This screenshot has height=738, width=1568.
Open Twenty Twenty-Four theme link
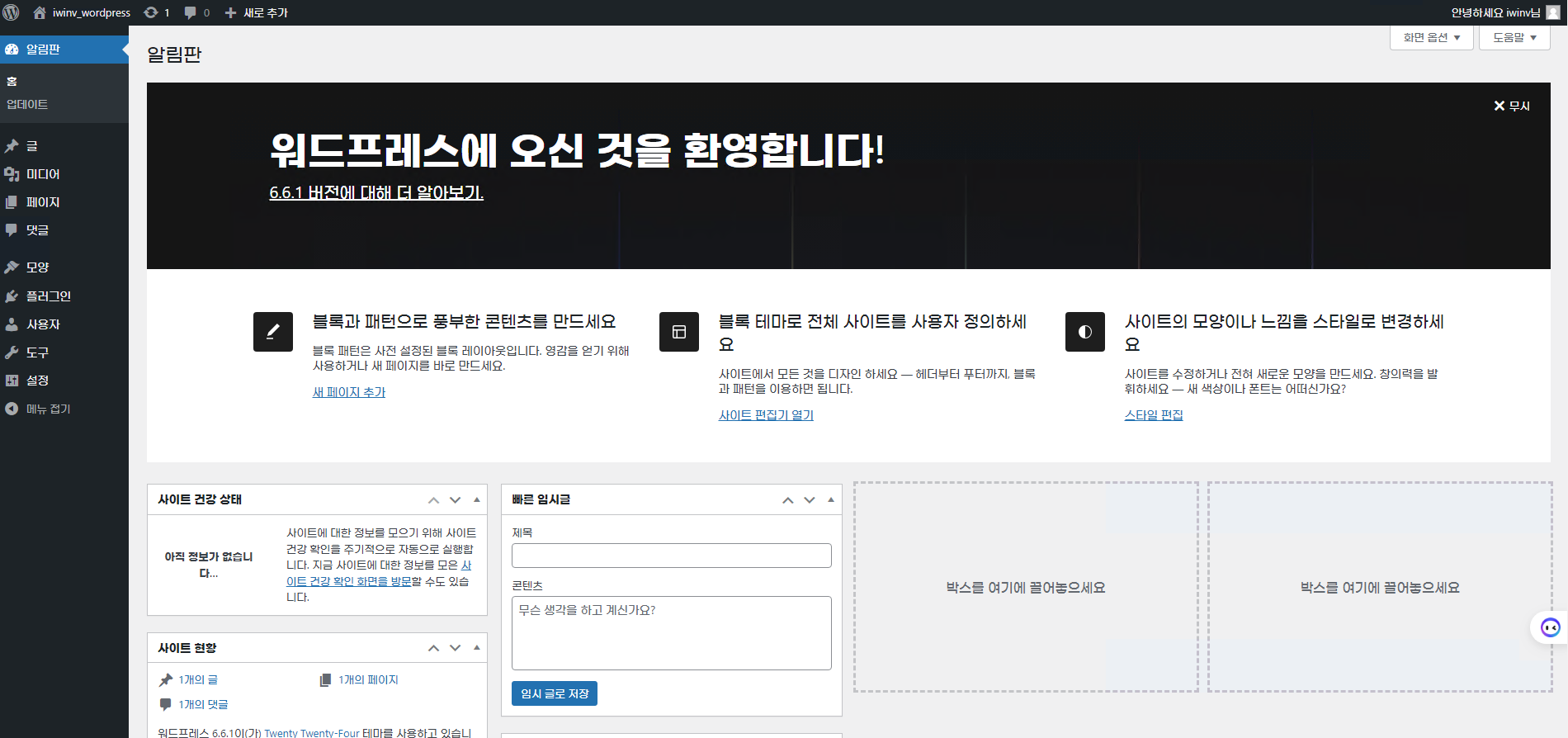(x=312, y=733)
